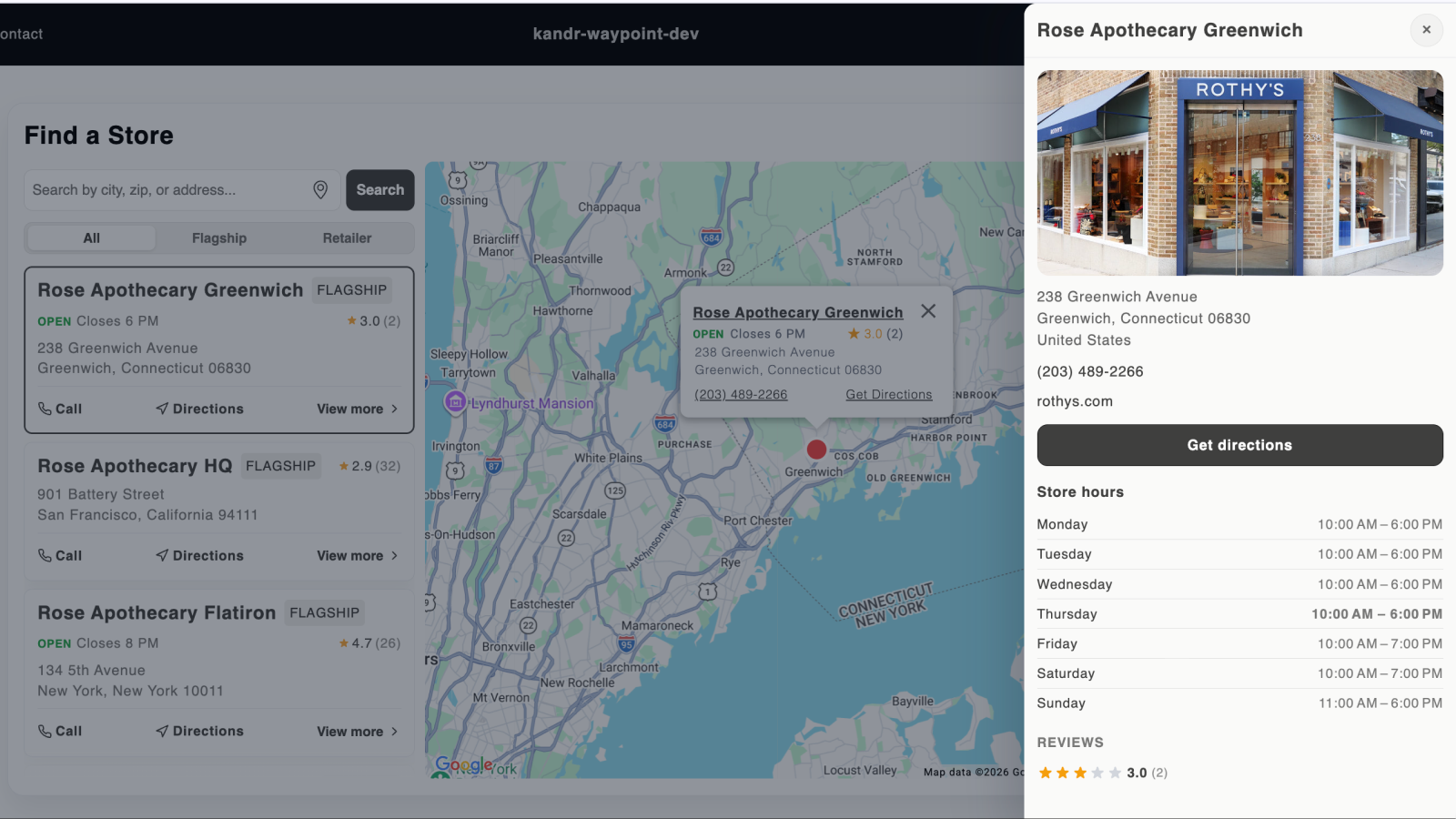Click the 134 5th Avenue address
1456x819 pixels.
91,671
